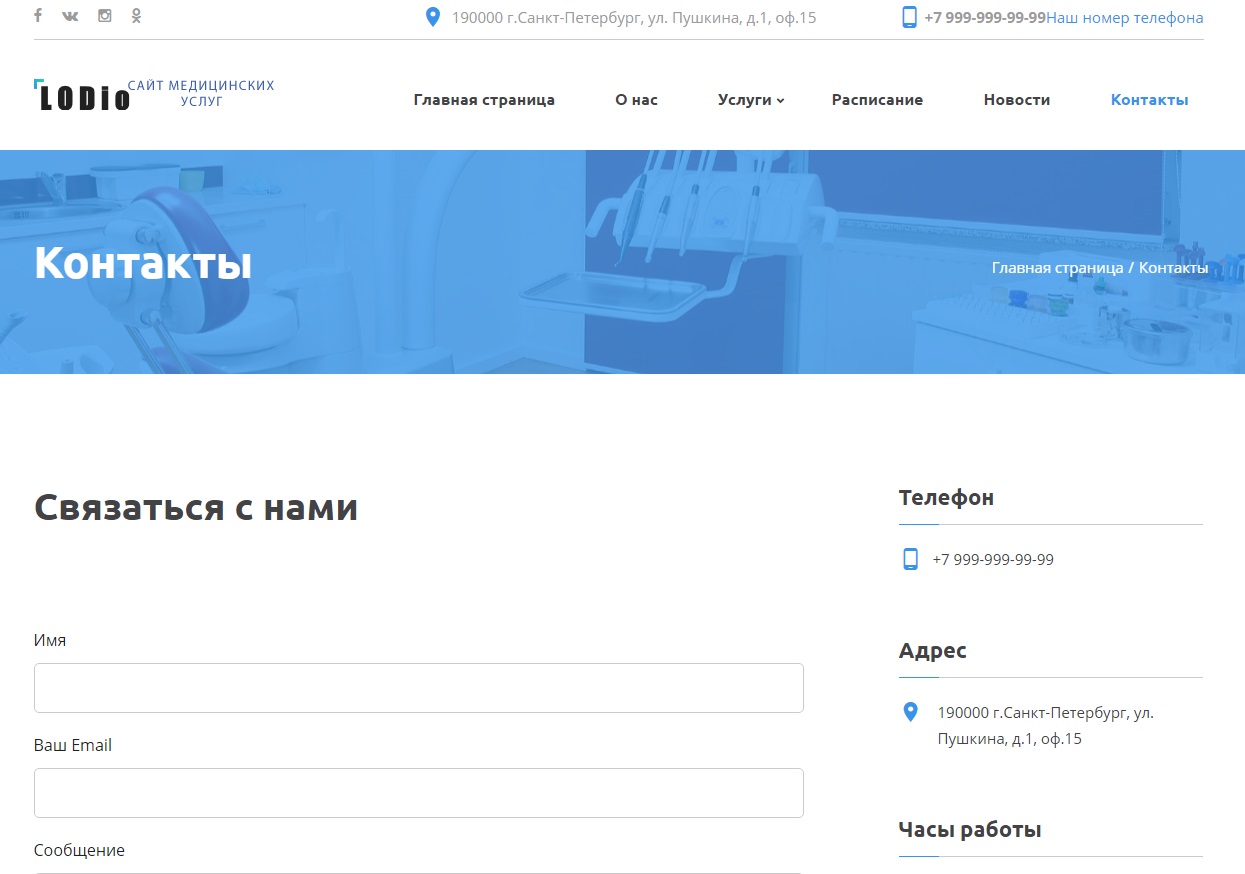Open the Facebook social icon
This screenshot has height=874, width=1245.
[38, 16]
